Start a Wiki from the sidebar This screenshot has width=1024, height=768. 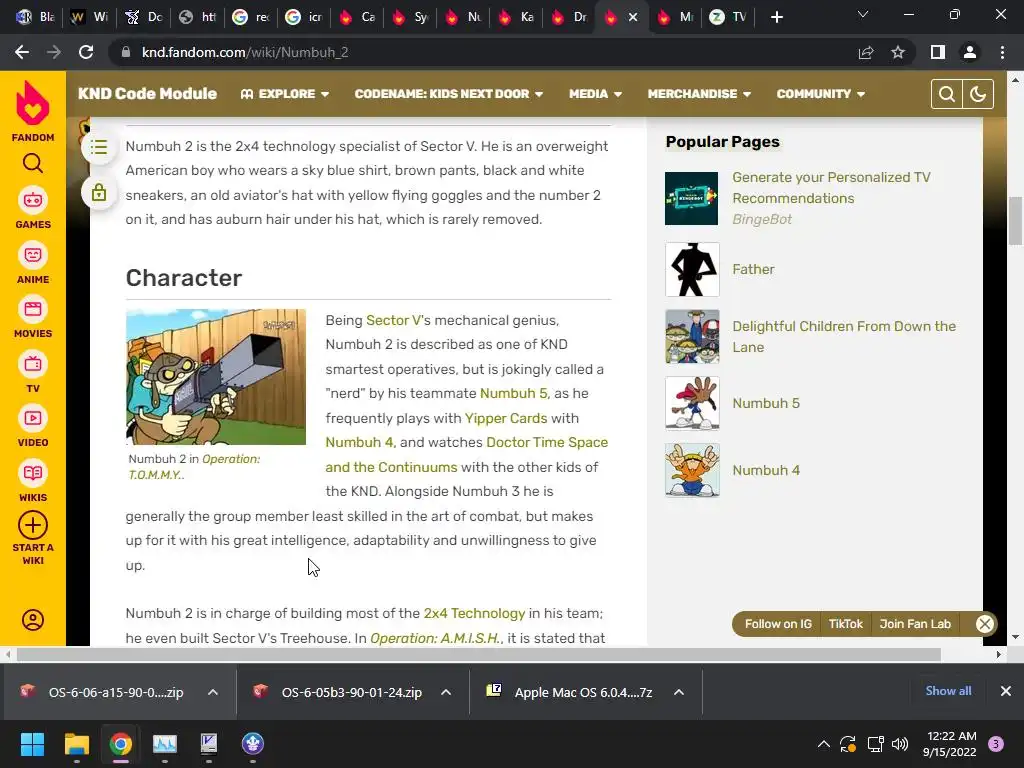click(x=33, y=538)
